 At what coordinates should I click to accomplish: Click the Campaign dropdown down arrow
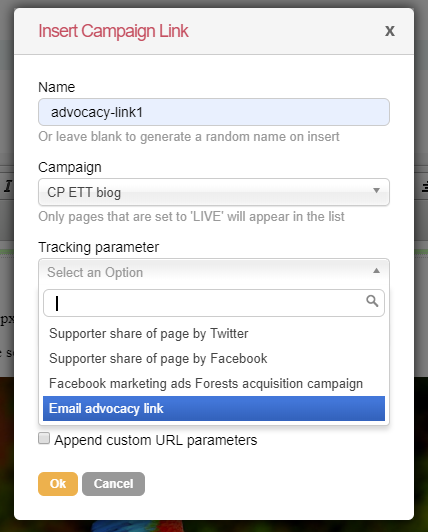tap(376, 190)
